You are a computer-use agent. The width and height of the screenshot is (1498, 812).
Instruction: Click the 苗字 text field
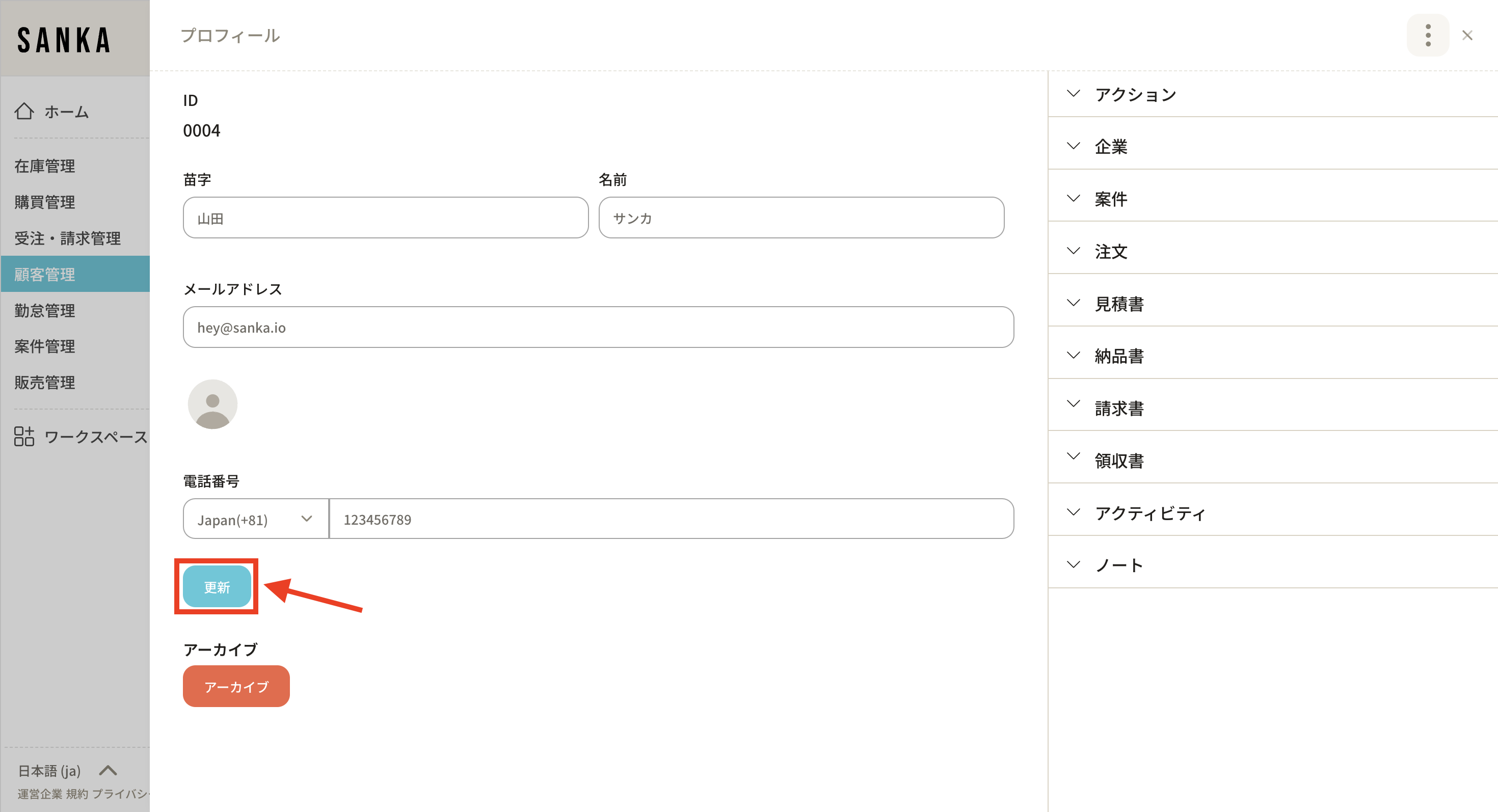385,218
